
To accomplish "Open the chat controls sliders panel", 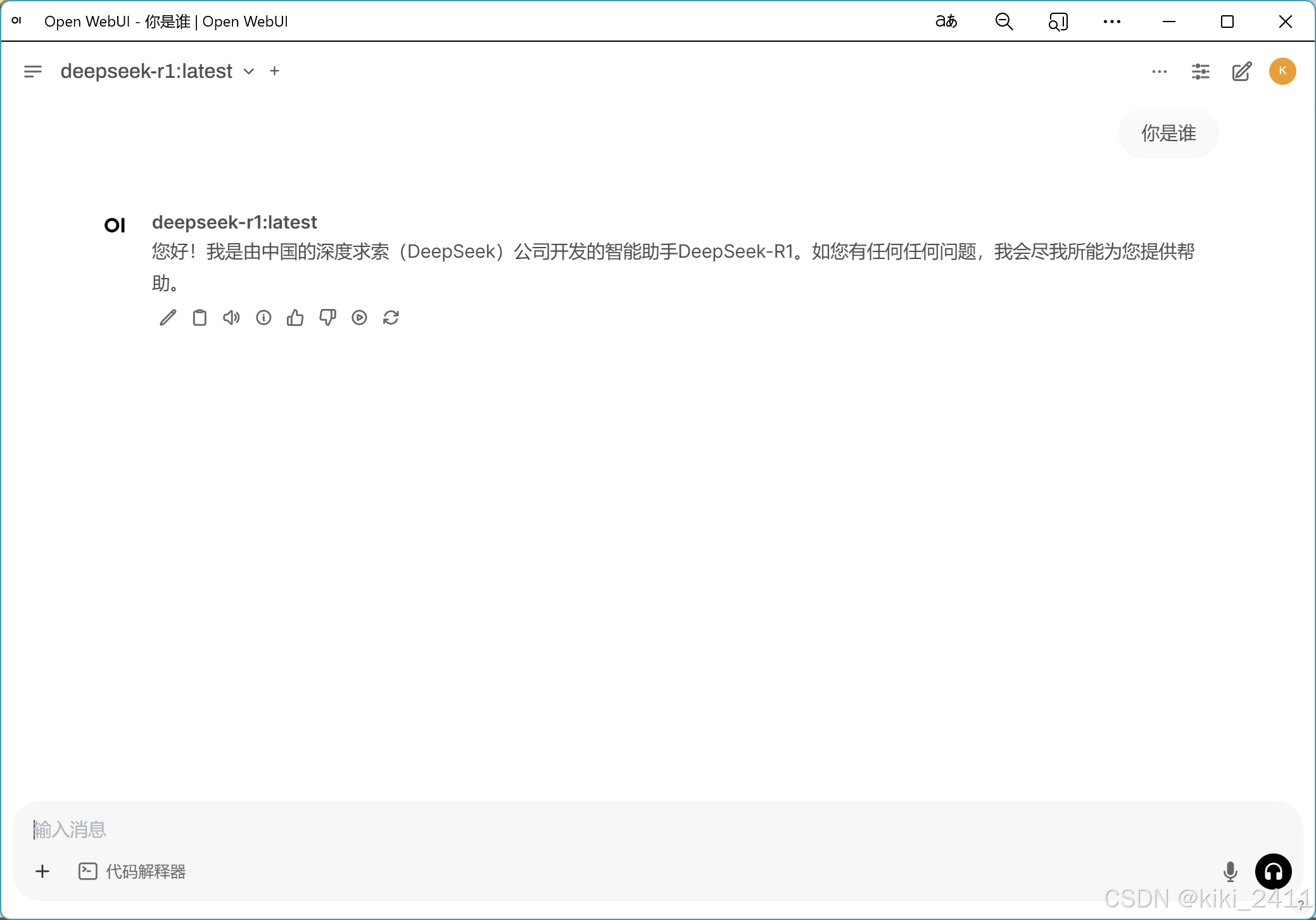I will [x=1200, y=72].
